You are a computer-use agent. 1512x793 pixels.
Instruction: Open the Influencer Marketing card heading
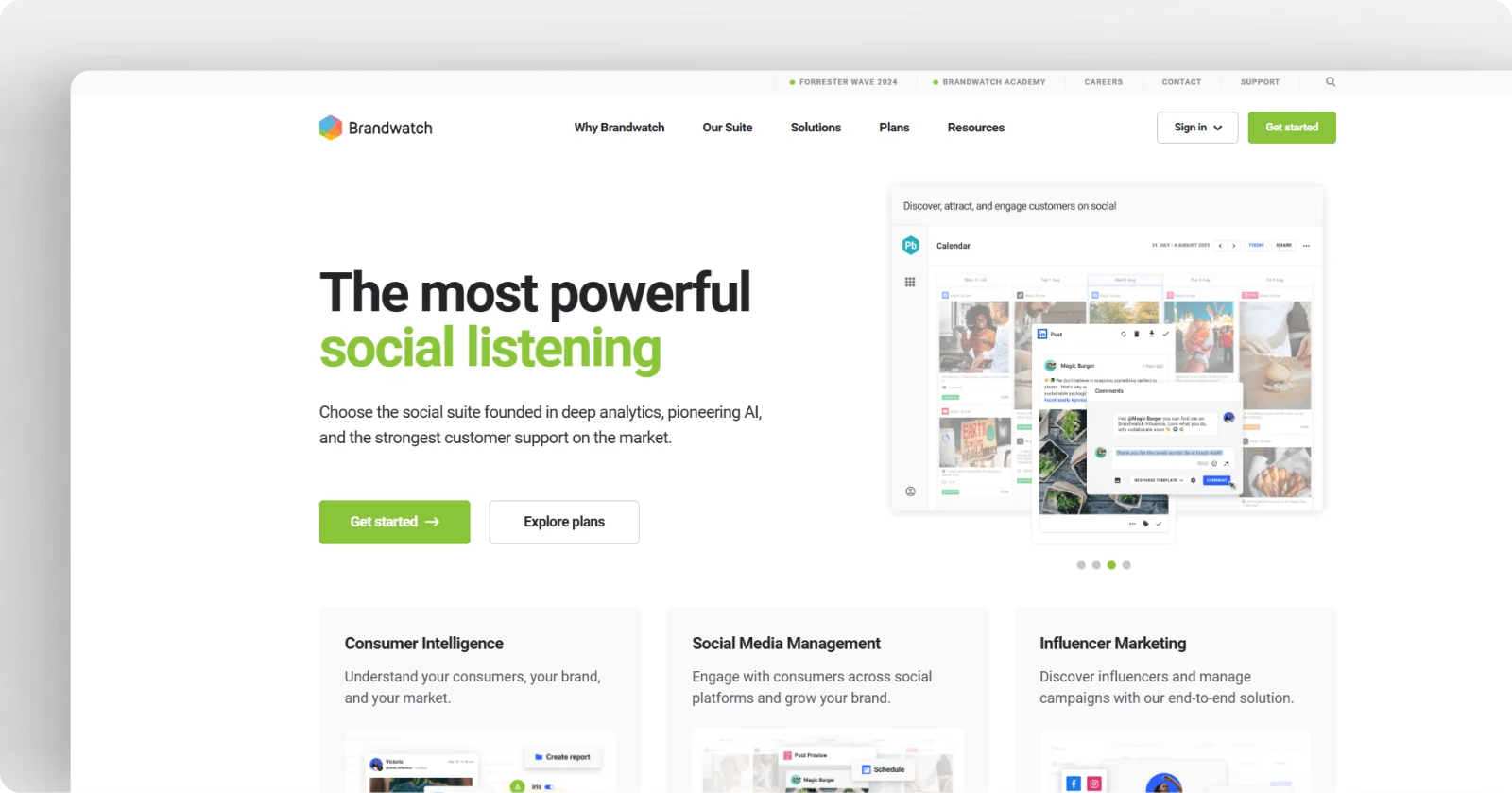1112,644
